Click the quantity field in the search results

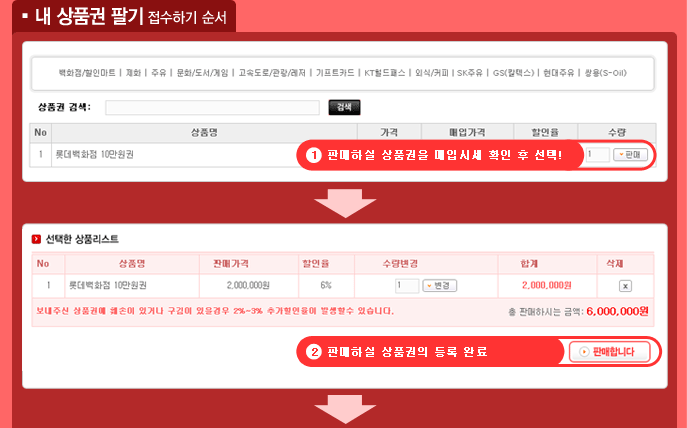598,155
